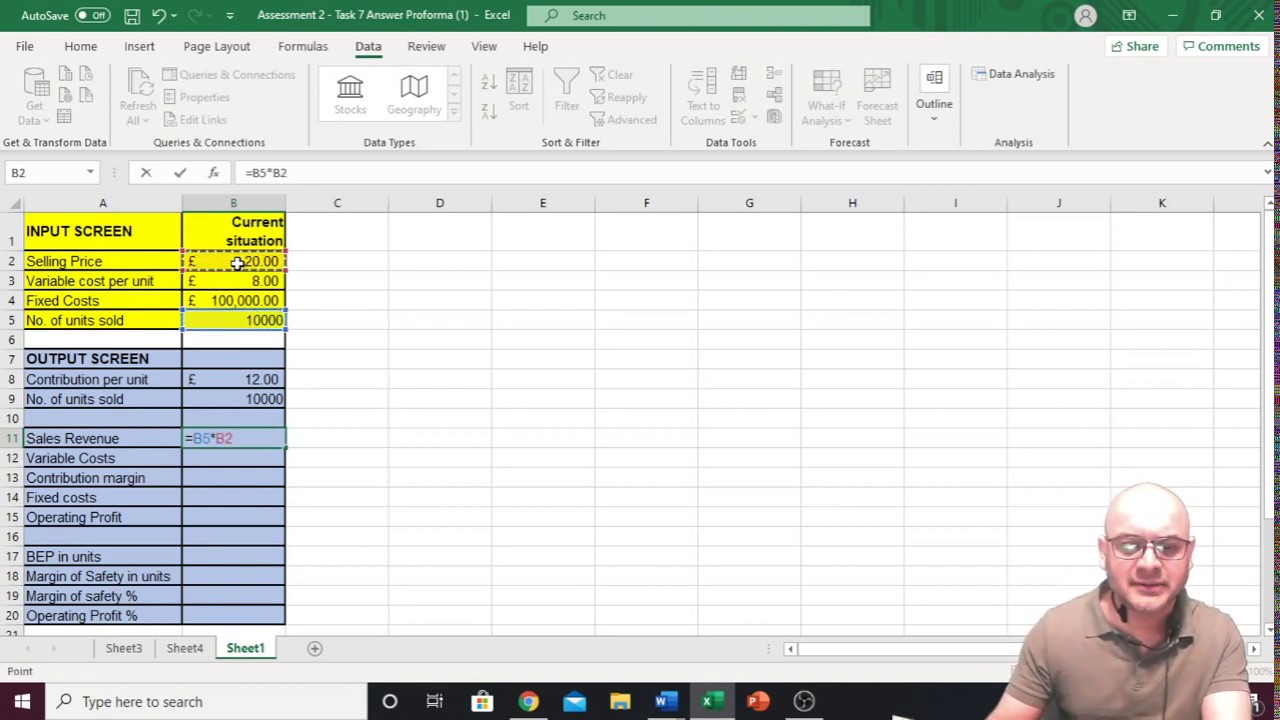Click the Share button
The height and width of the screenshot is (720, 1280).
coord(1135,46)
